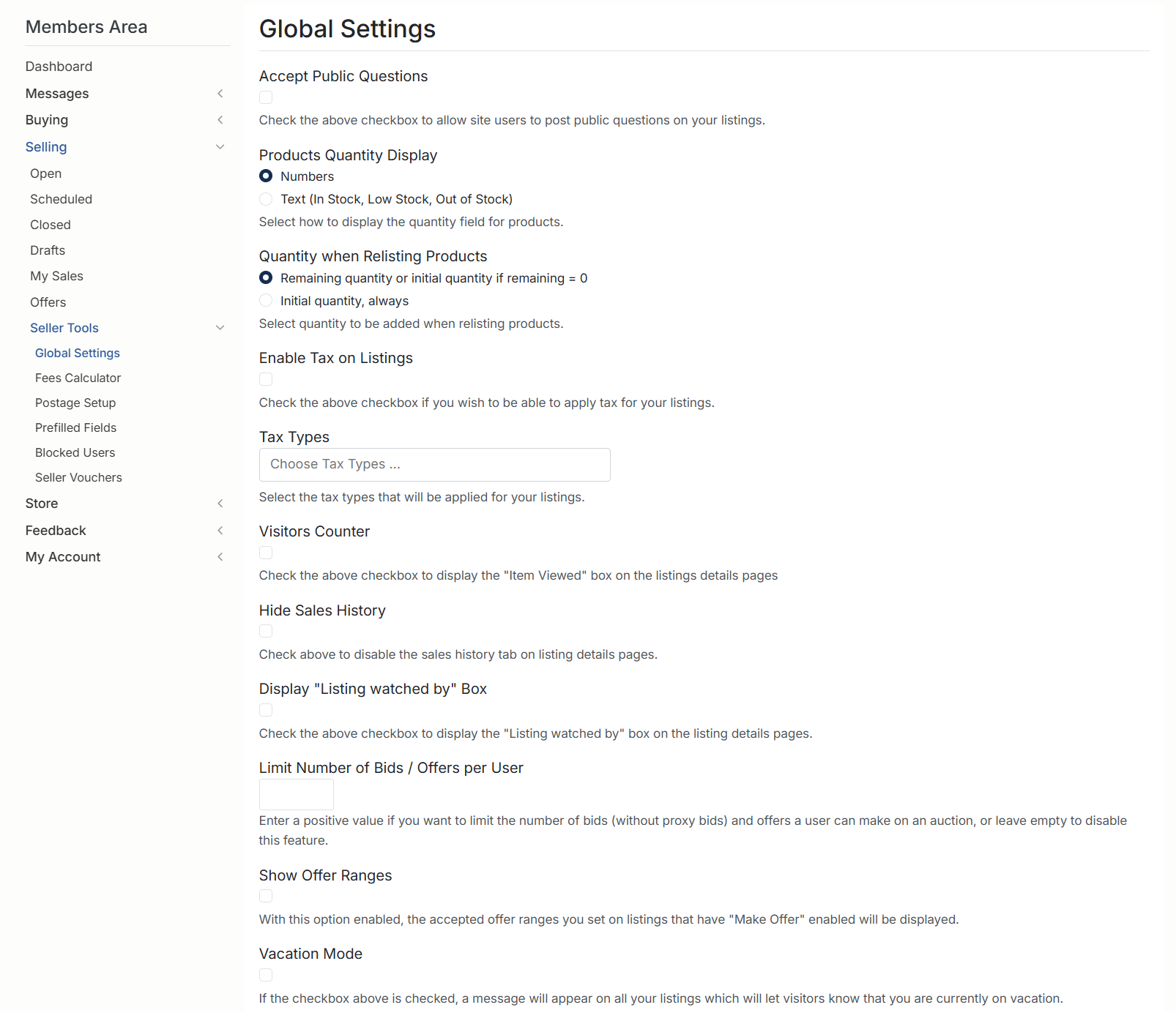Open the Choose Tax Types dropdown
1176x1013 pixels.
coord(434,465)
